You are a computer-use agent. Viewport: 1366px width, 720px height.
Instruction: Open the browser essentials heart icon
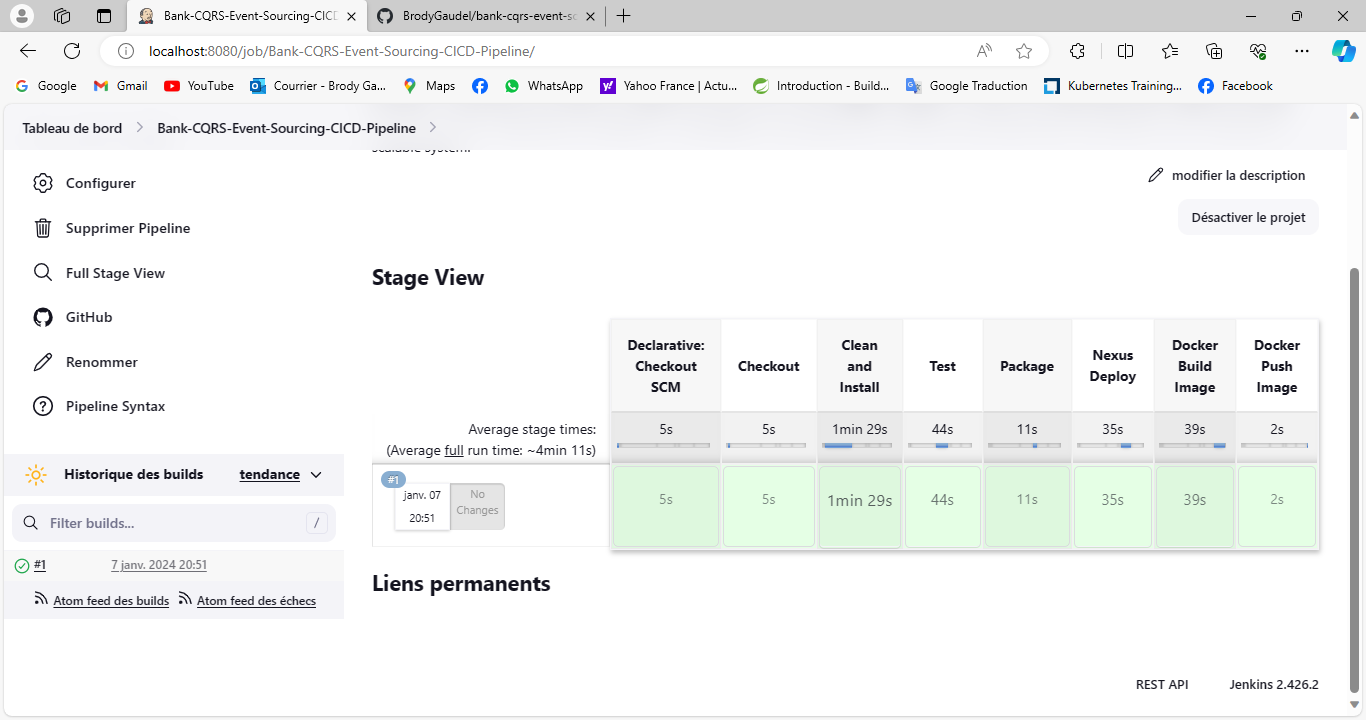click(1259, 51)
